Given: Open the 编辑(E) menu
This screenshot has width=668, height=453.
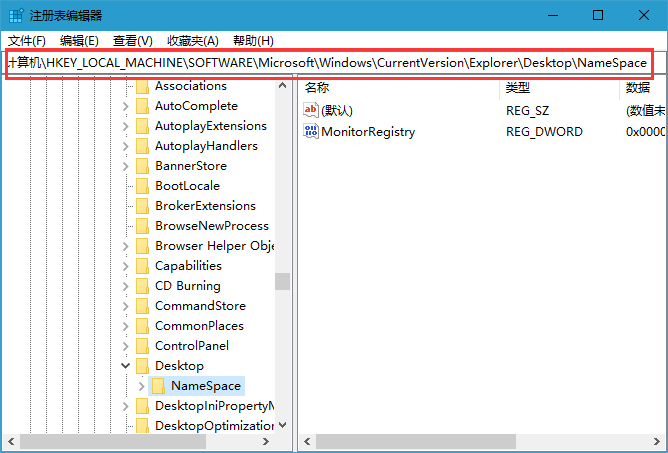Looking at the screenshot, I should tap(79, 41).
